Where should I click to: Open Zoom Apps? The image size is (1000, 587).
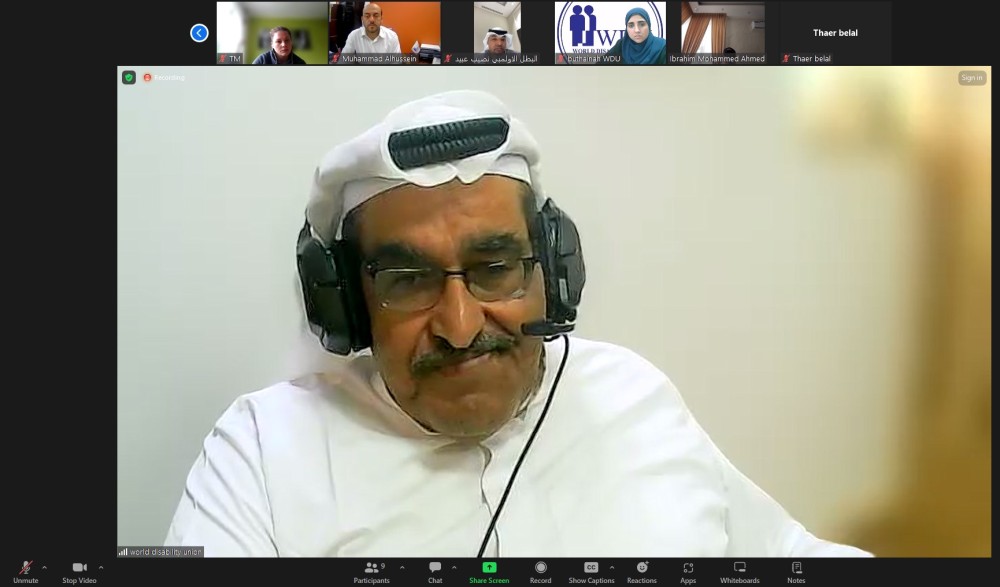(x=688, y=572)
